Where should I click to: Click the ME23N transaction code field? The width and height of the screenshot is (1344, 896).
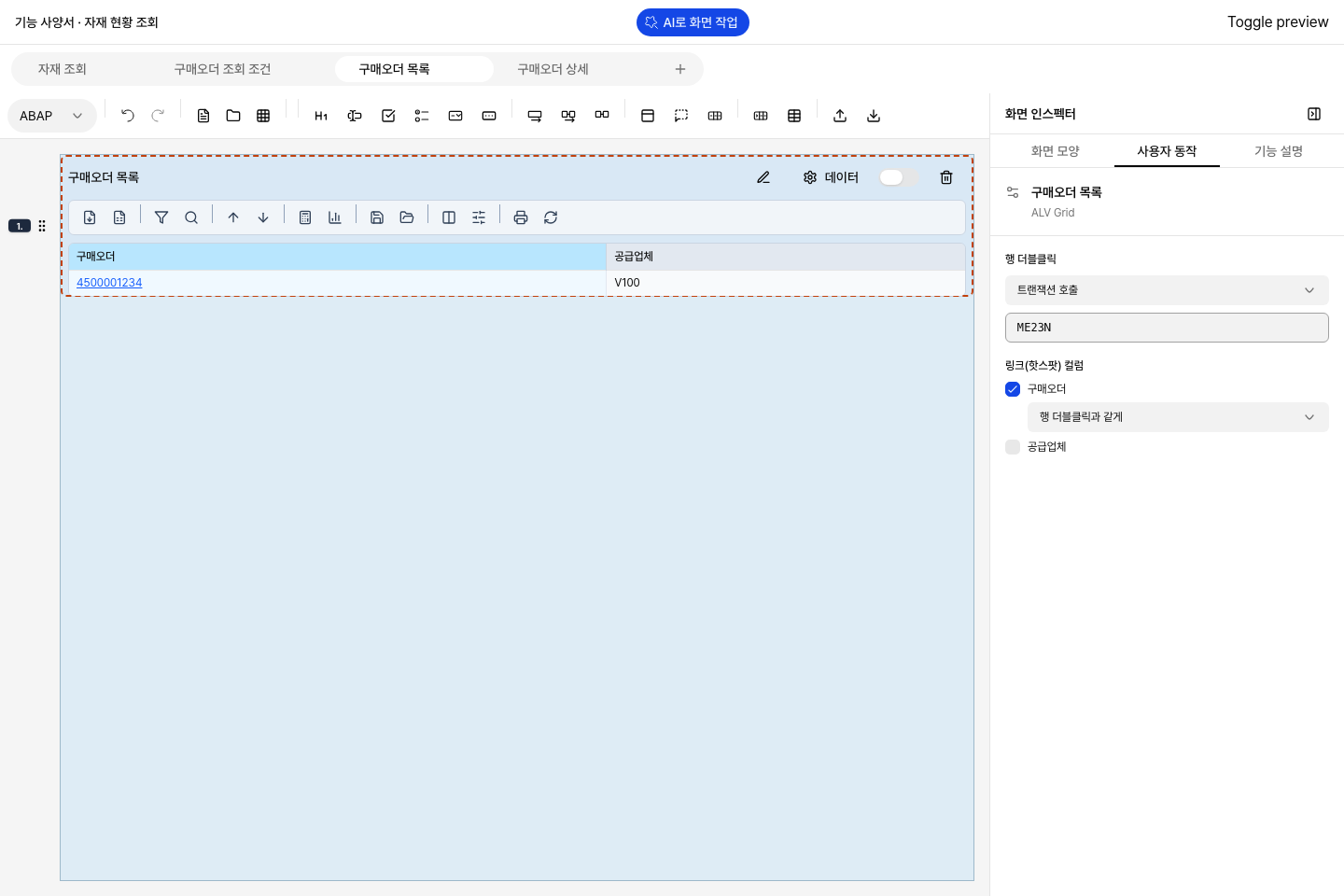click(1167, 328)
